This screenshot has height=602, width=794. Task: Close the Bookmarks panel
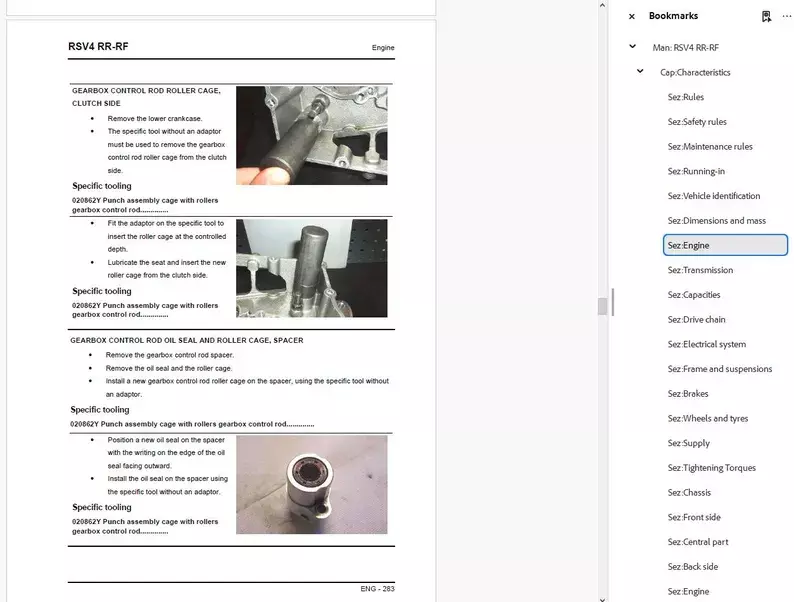[631, 16]
